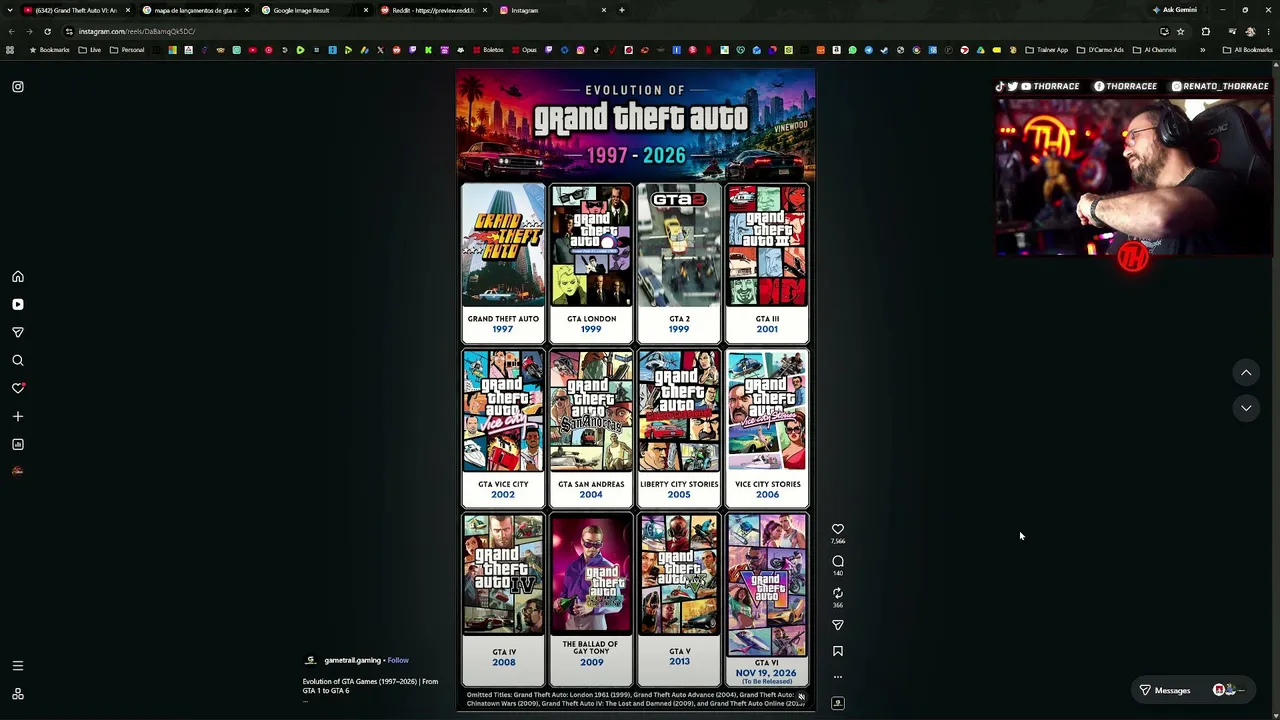The image size is (1280, 720).
Task: Save the reel with the bookmark icon
Action: point(838,651)
